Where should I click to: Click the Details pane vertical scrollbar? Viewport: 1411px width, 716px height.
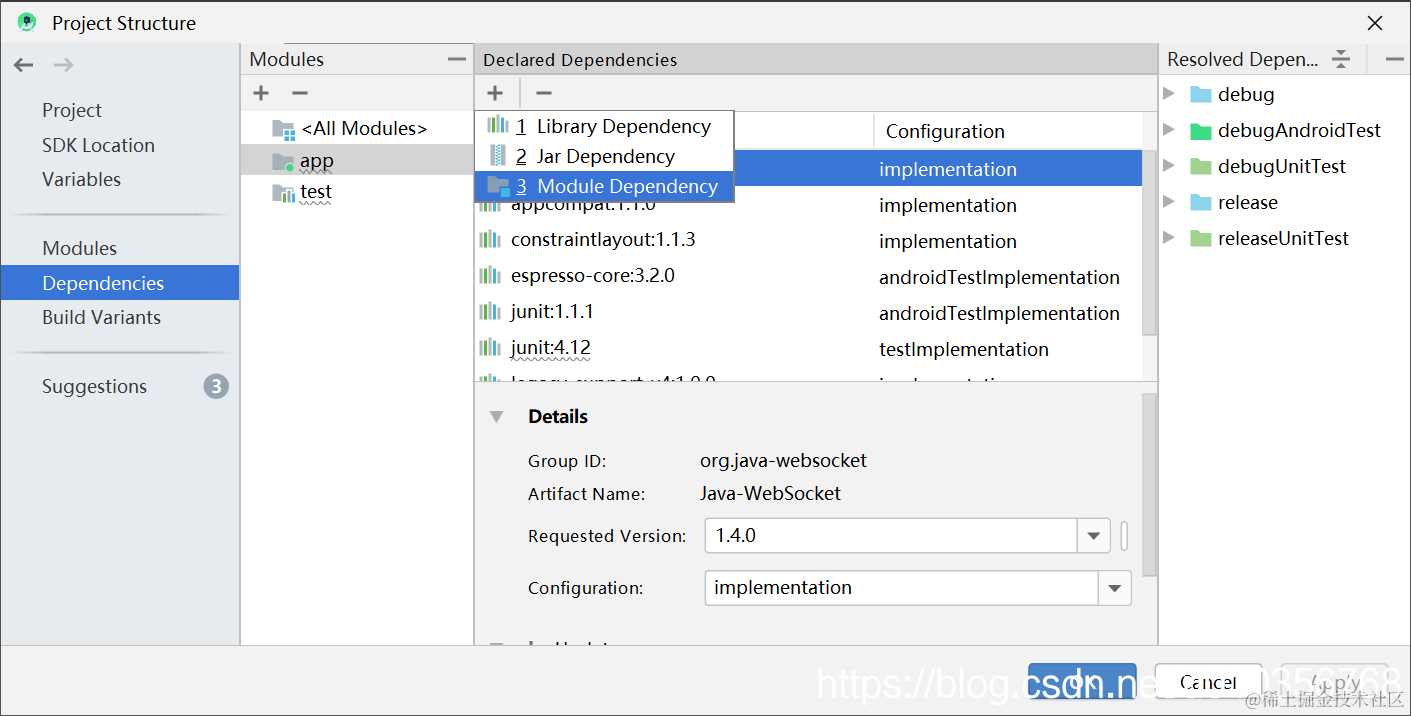1149,485
